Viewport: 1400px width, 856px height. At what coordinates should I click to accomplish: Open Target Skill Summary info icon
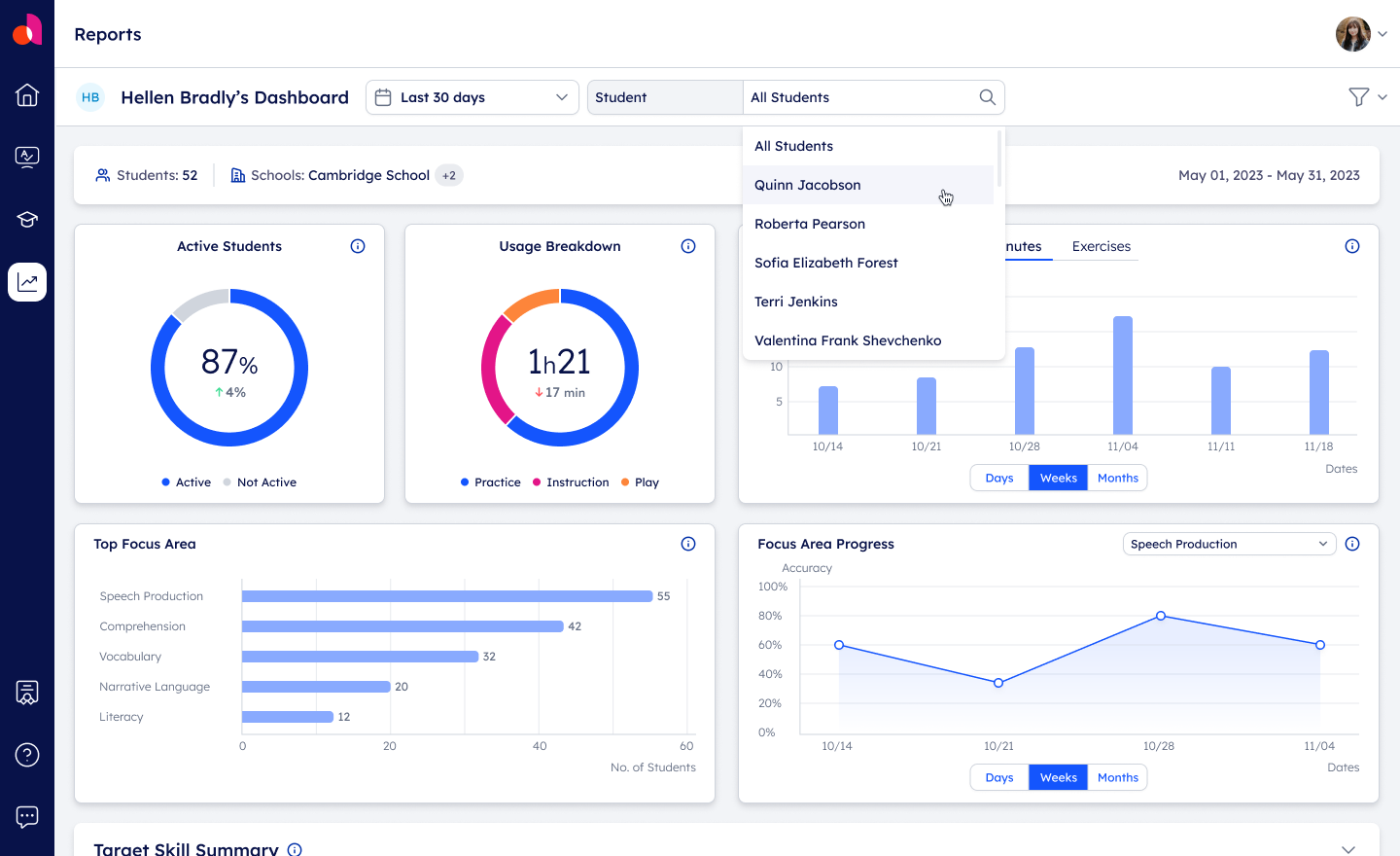(295, 849)
